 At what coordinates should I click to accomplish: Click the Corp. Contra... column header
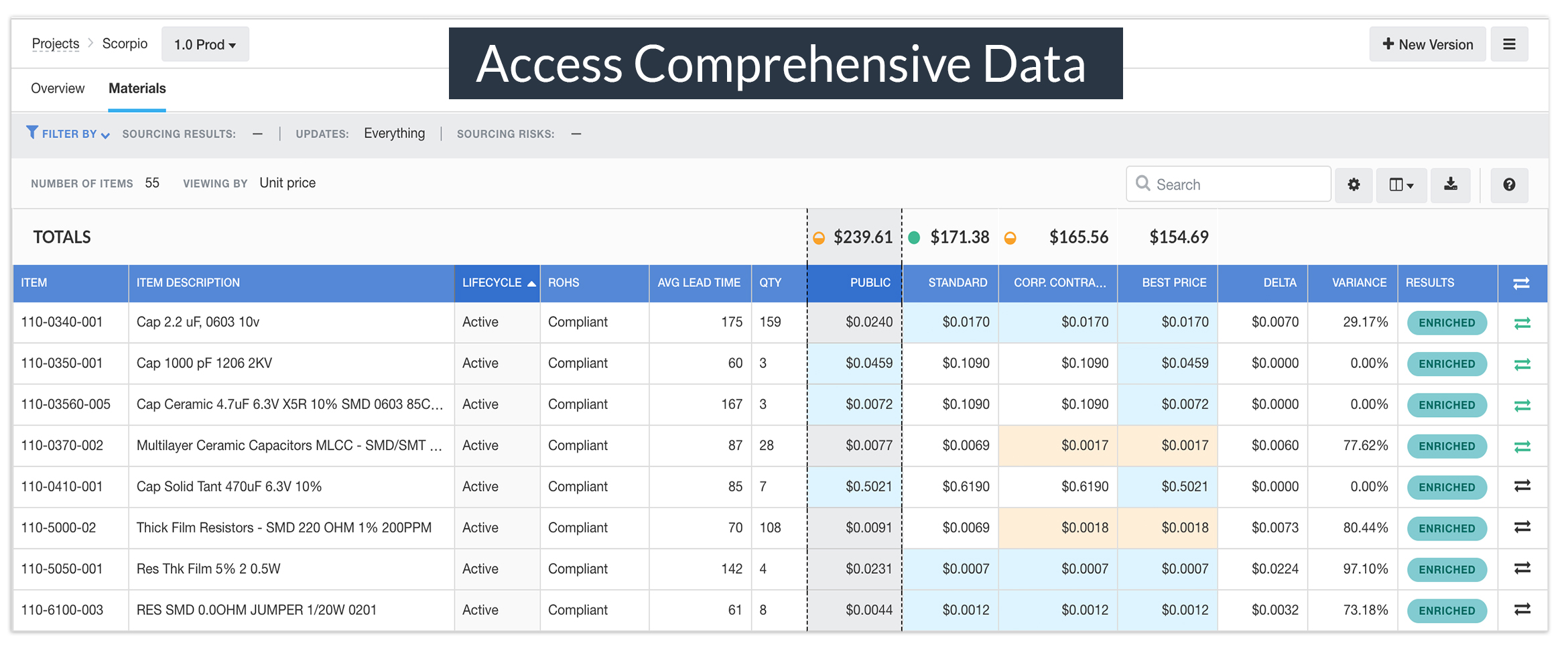[1058, 283]
